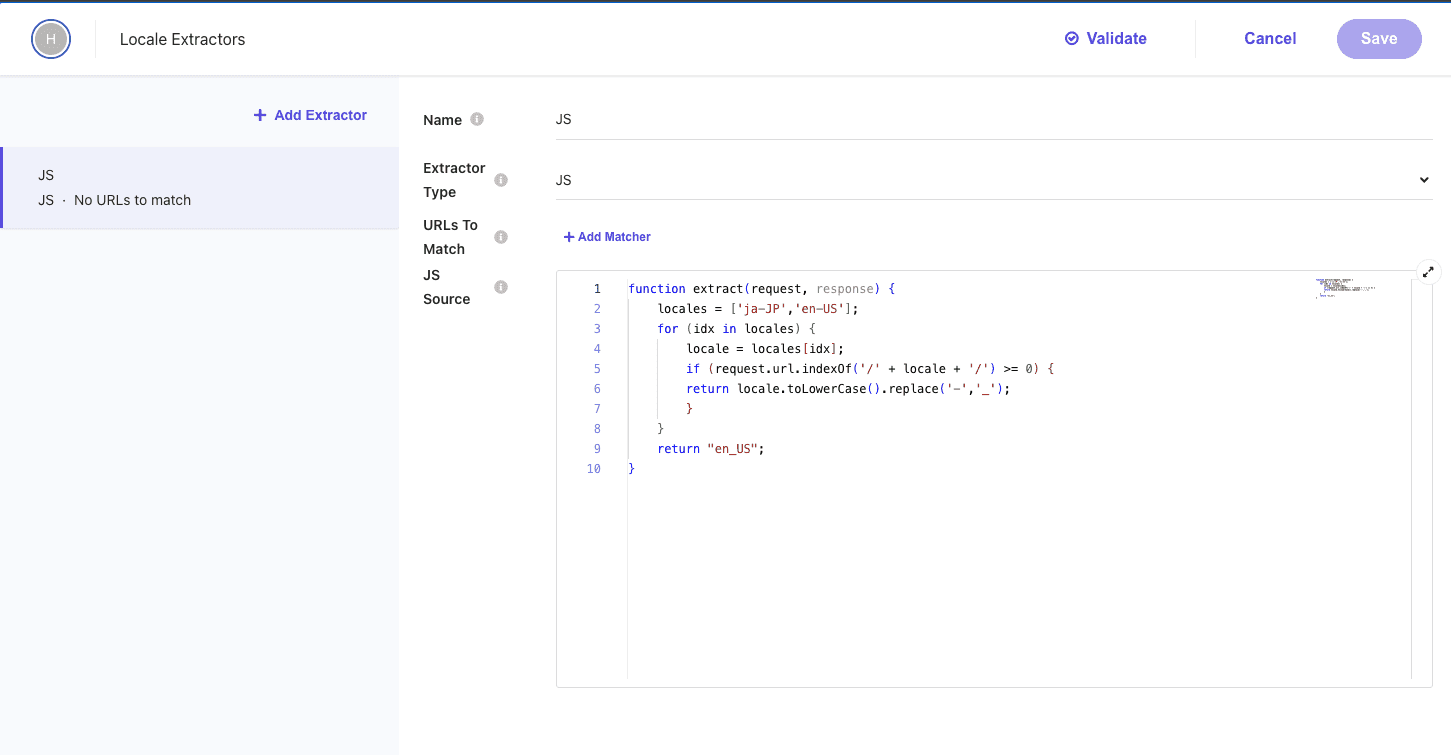Click the H user avatar icon
Image resolution: width=1451 pixels, height=755 pixels.
point(51,39)
